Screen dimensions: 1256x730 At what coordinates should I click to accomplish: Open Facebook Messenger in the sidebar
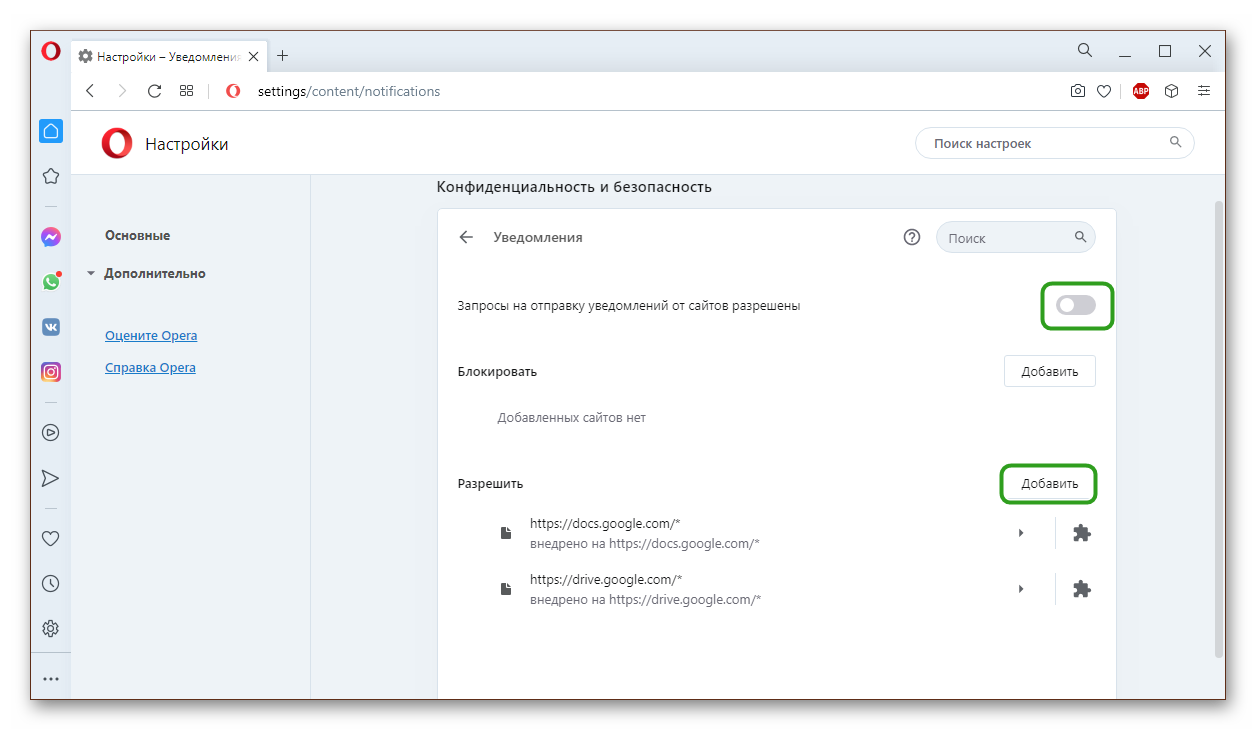[x=51, y=237]
